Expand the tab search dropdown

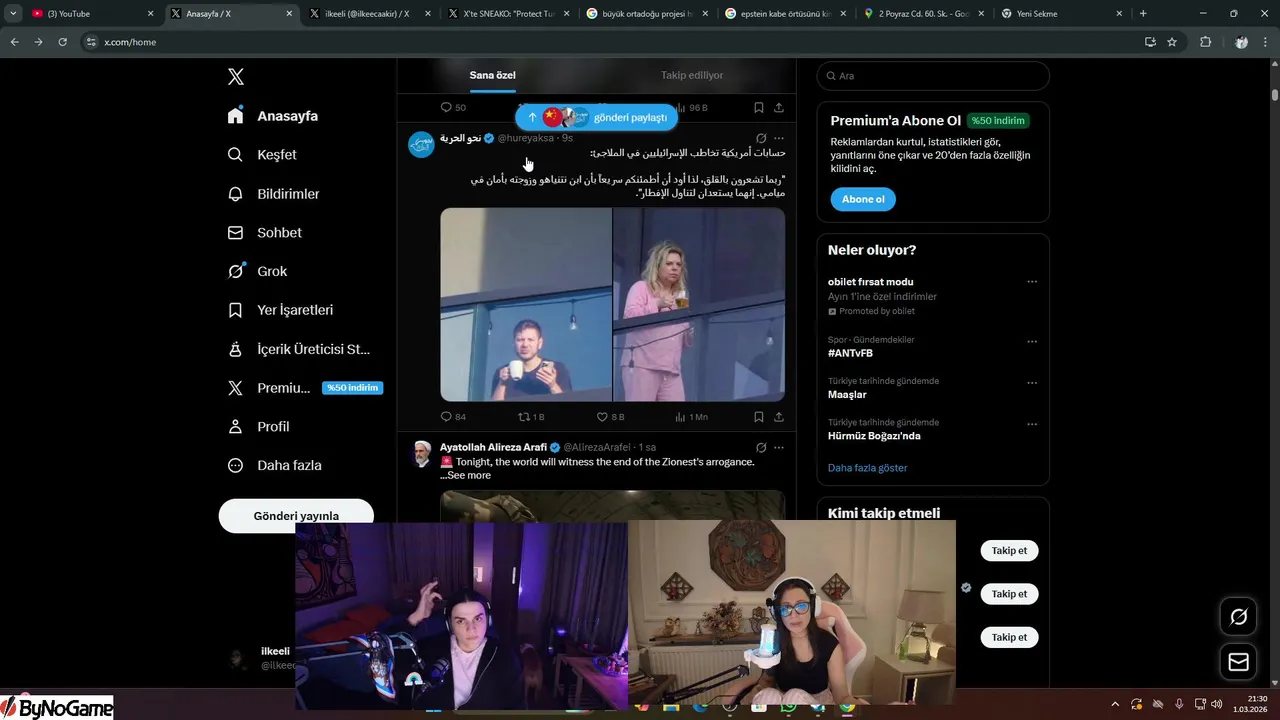coord(13,14)
